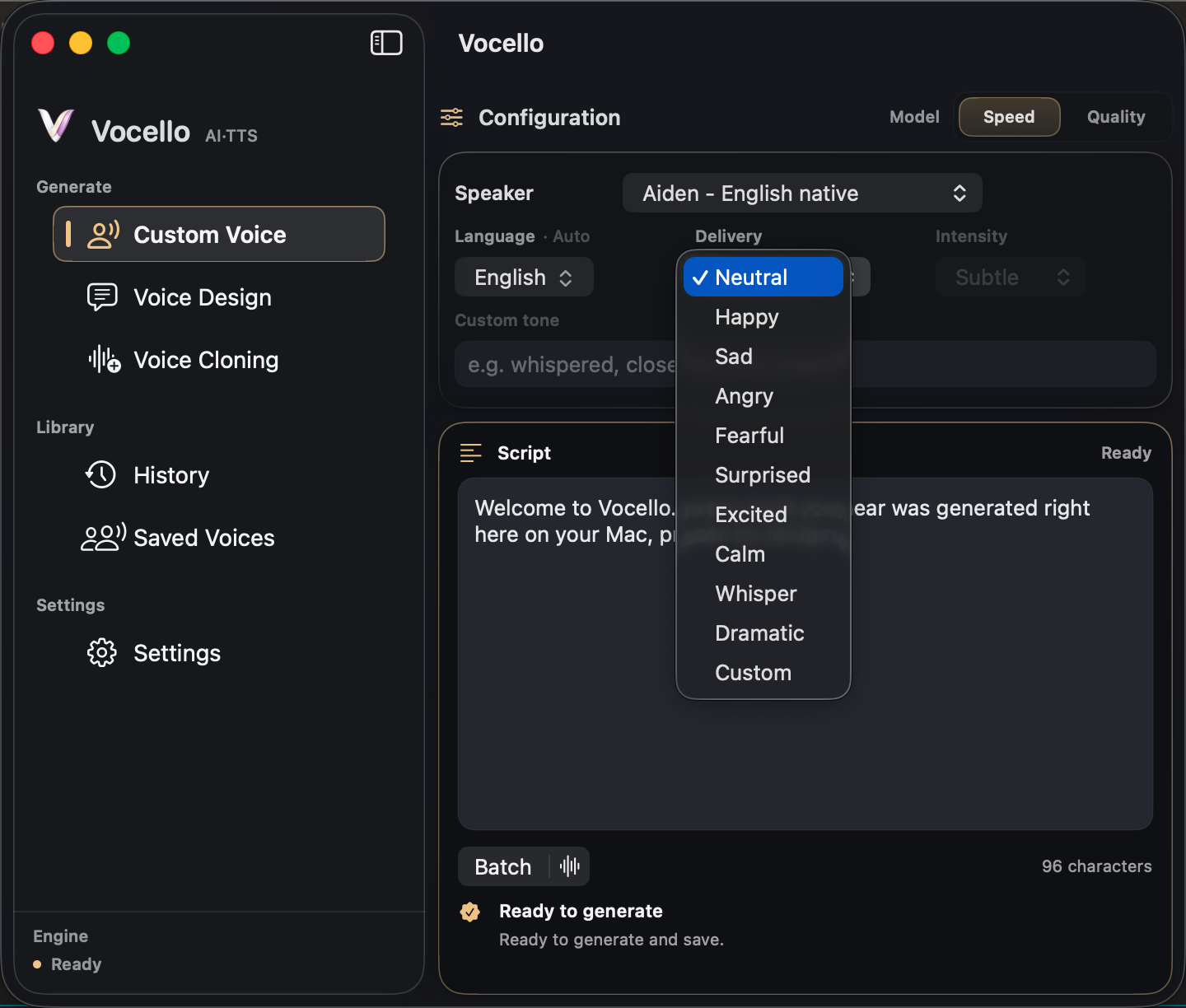Open Custom Voice in sidebar

click(x=219, y=235)
